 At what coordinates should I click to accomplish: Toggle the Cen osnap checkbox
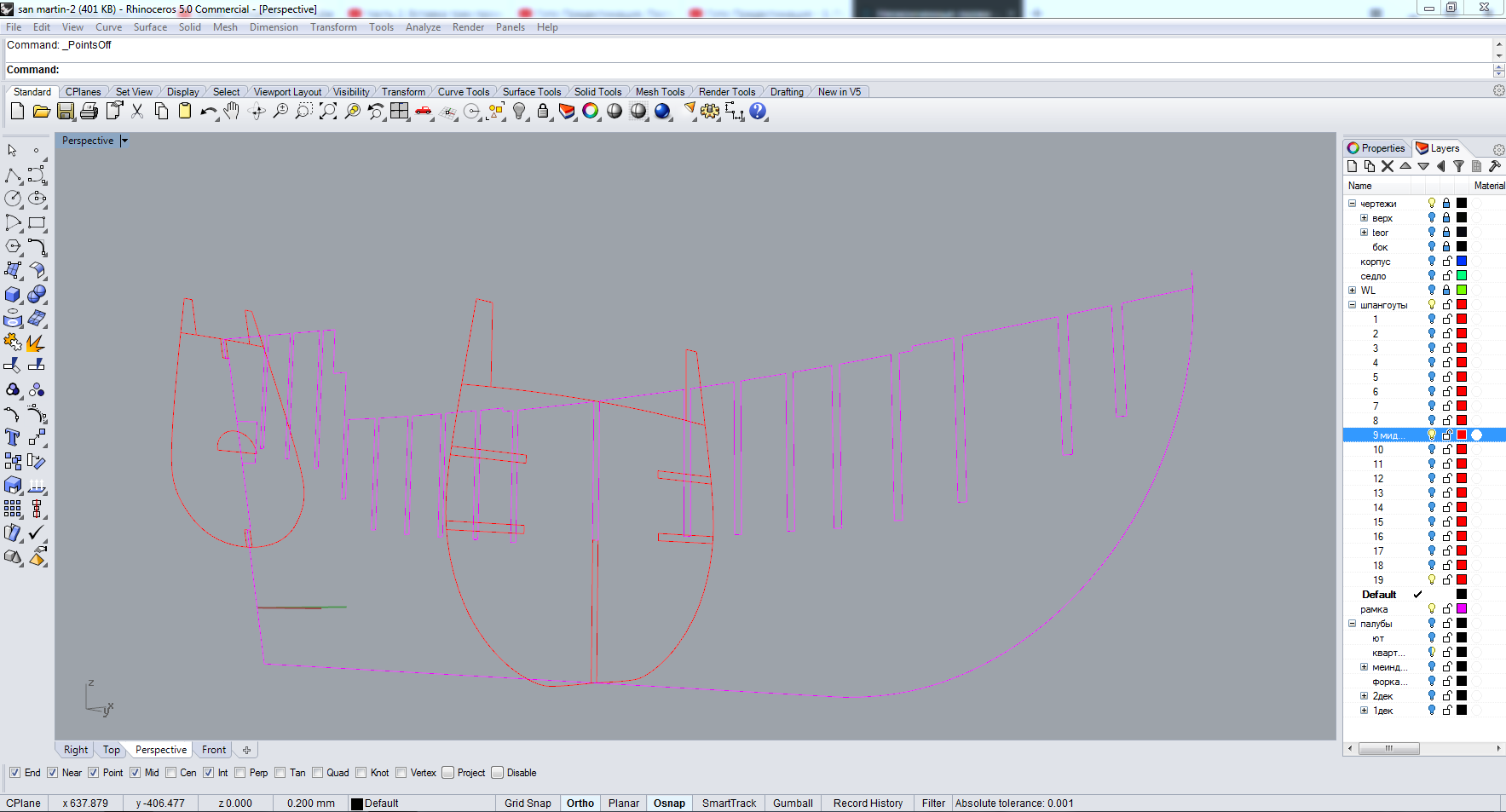coord(171,773)
